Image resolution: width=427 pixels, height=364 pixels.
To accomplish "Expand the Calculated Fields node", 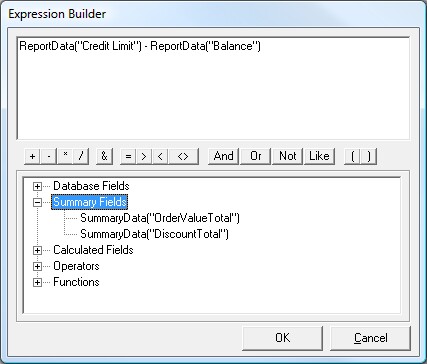I will point(37,250).
